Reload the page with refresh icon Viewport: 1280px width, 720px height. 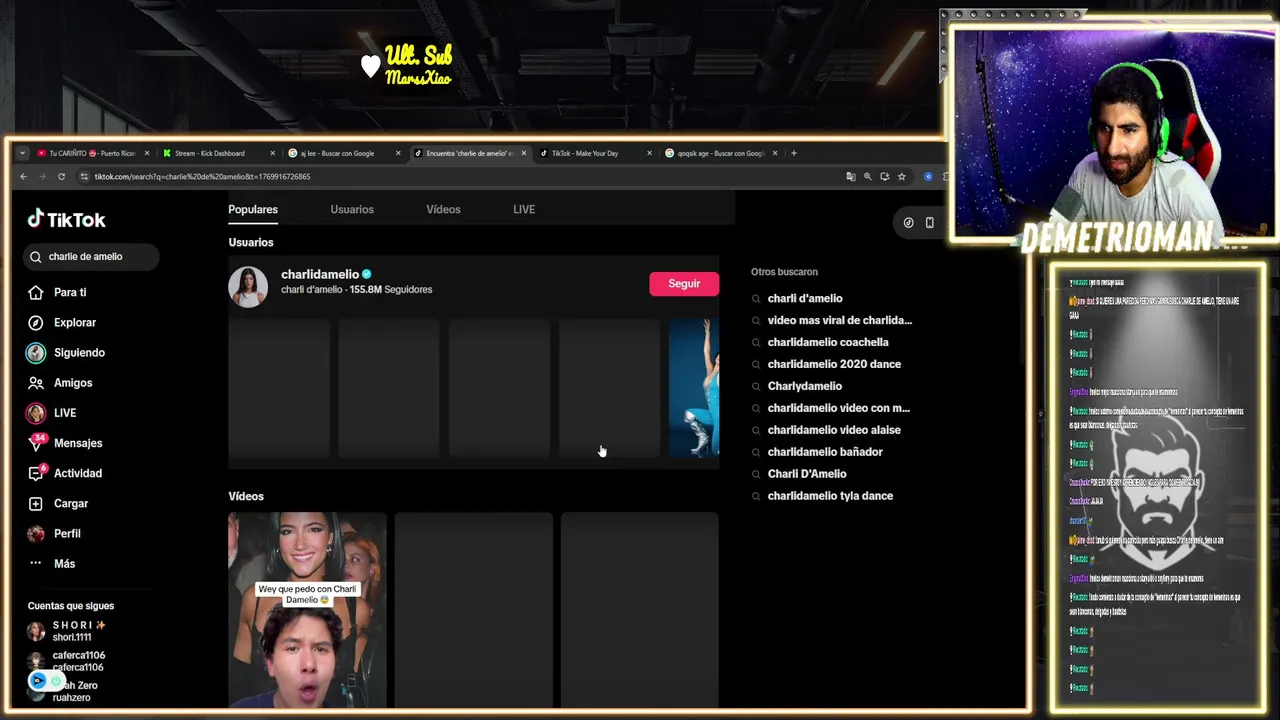point(61,177)
